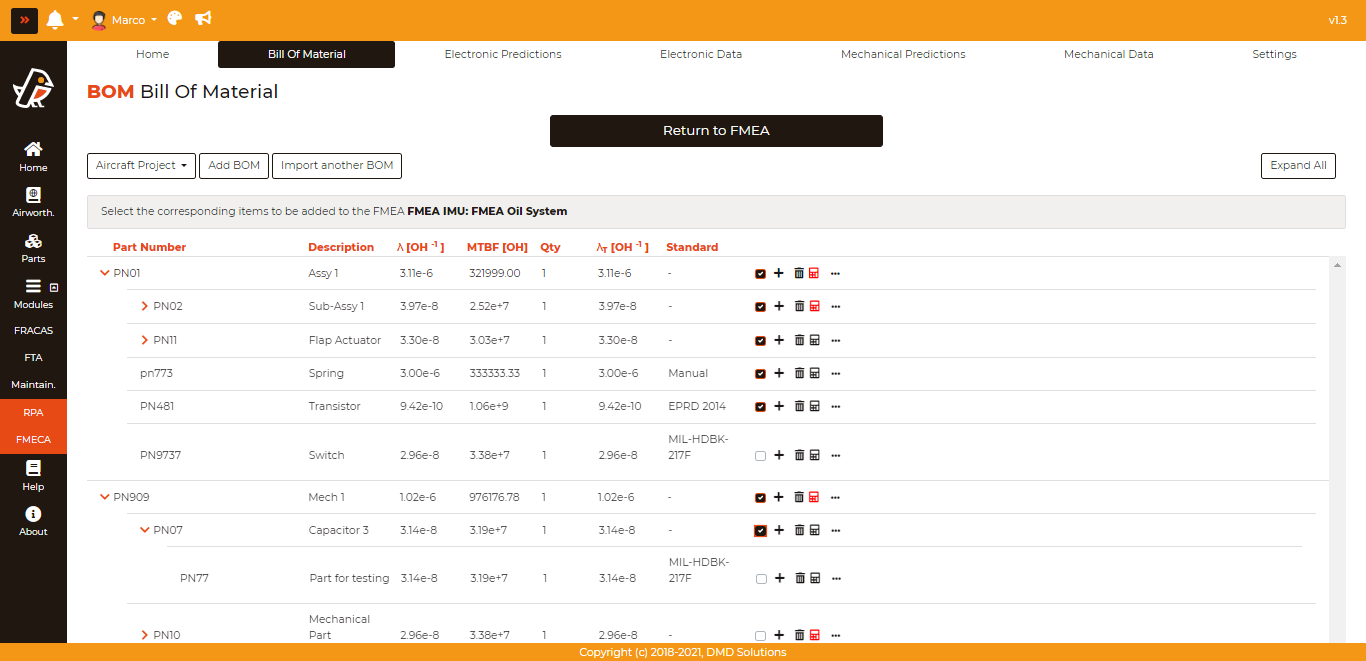Open the Aircraft Project dropdown
1366x661 pixels.
141,166
